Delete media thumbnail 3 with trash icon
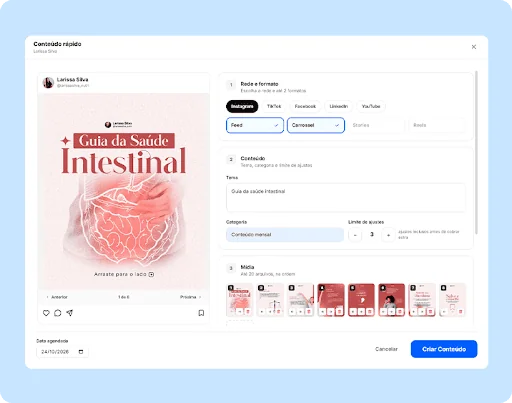The image size is (512, 403). coord(308,311)
